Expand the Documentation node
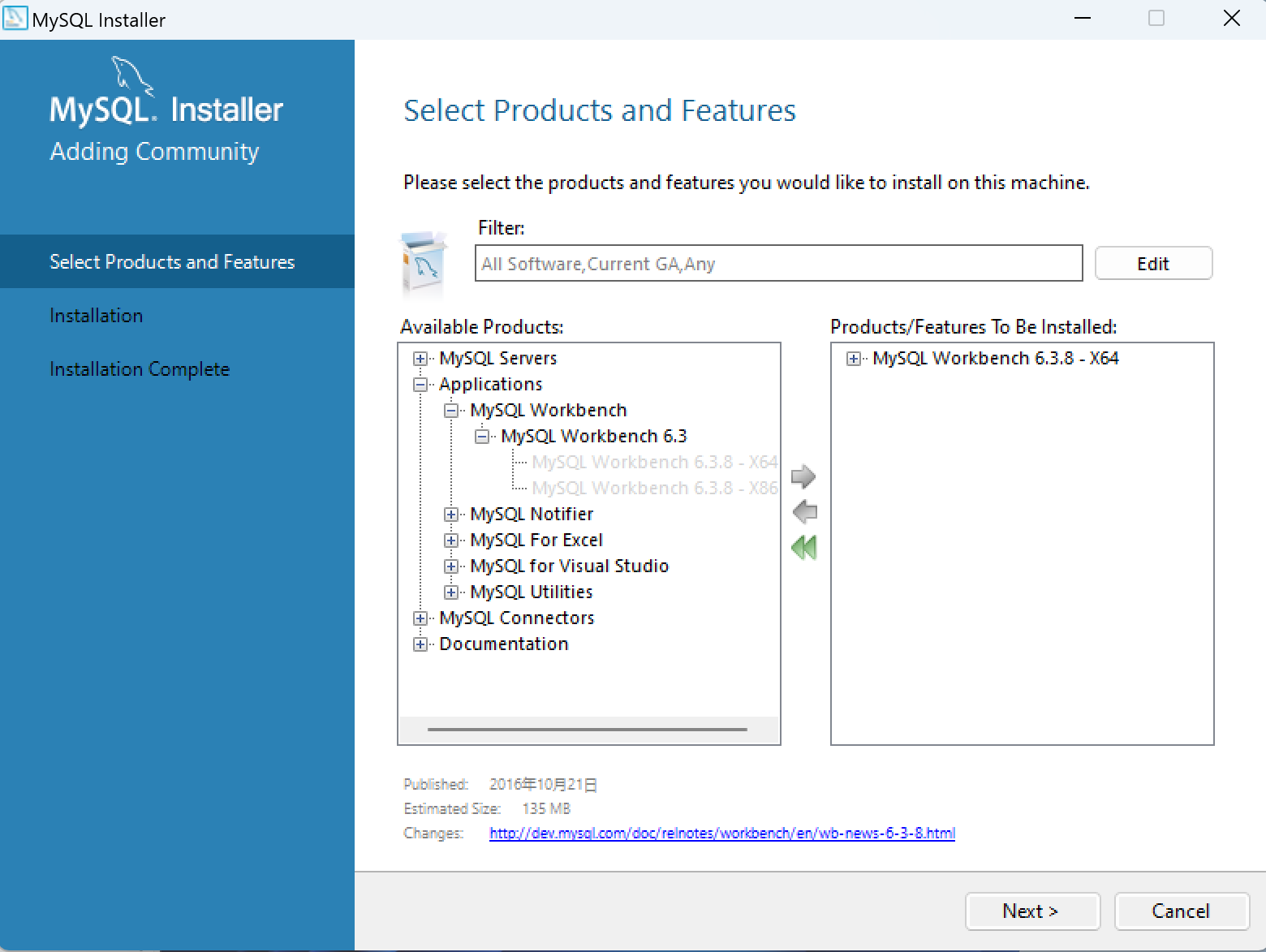The height and width of the screenshot is (952, 1266). tap(420, 644)
